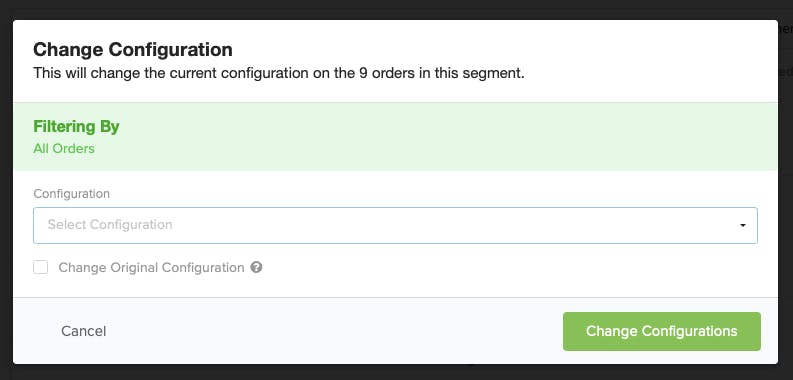Click the Configuration field label
This screenshot has width=793, height=380.
[x=71, y=194]
